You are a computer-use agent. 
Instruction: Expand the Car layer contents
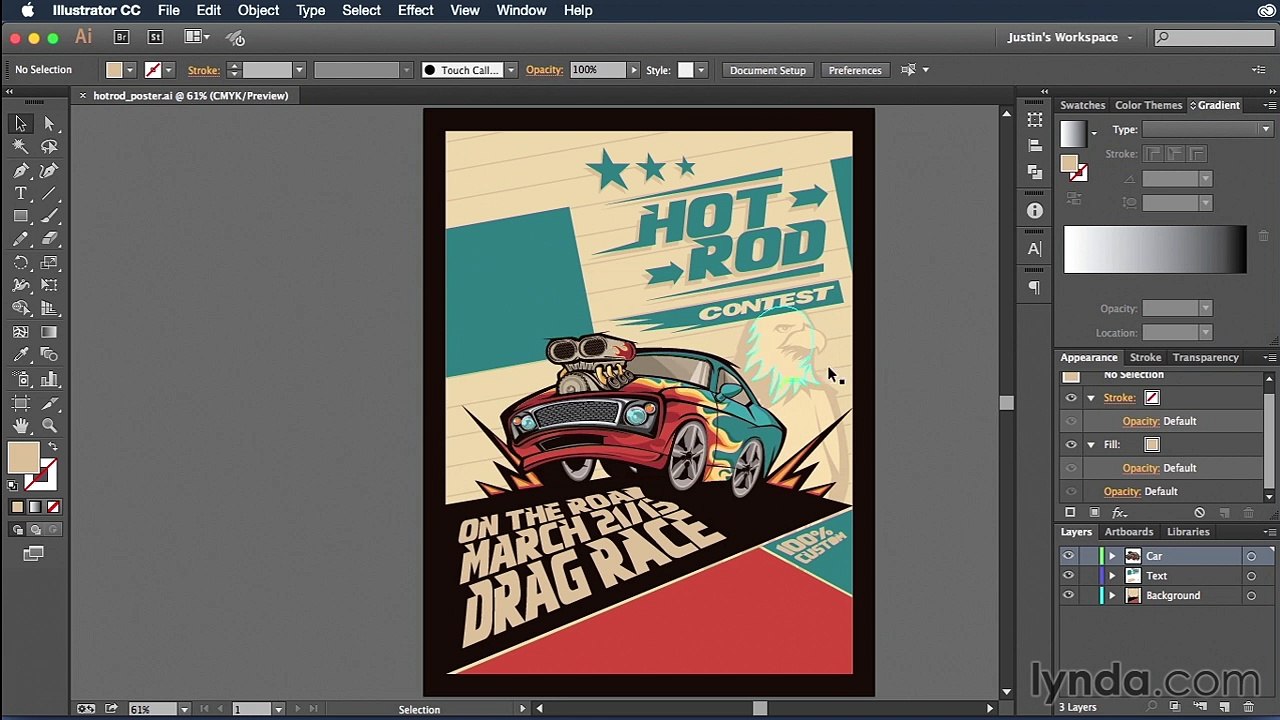(x=1112, y=556)
